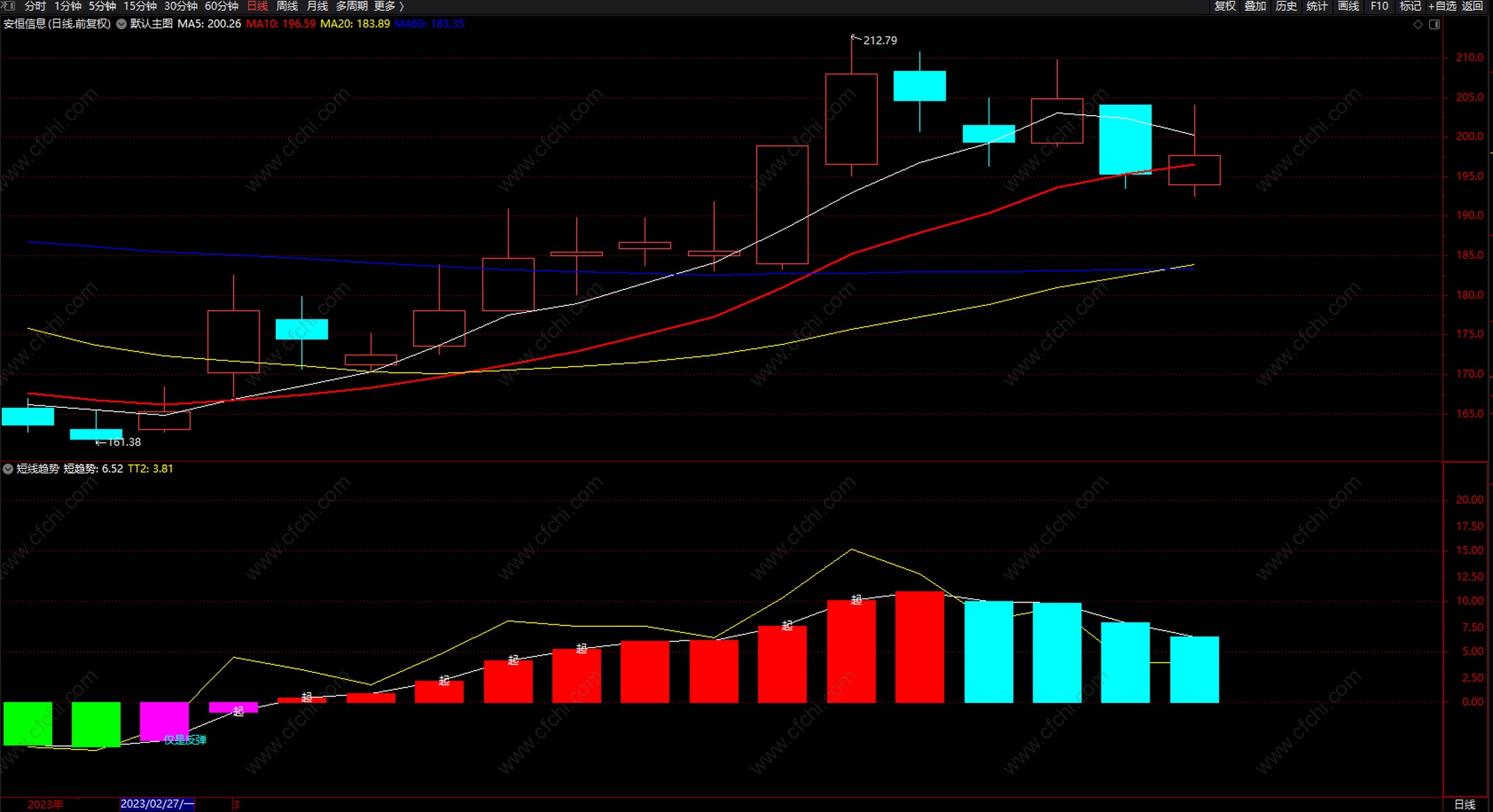Switch to the 周线 weekly tab
Image resolution: width=1493 pixels, height=812 pixels.
tap(287, 6)
